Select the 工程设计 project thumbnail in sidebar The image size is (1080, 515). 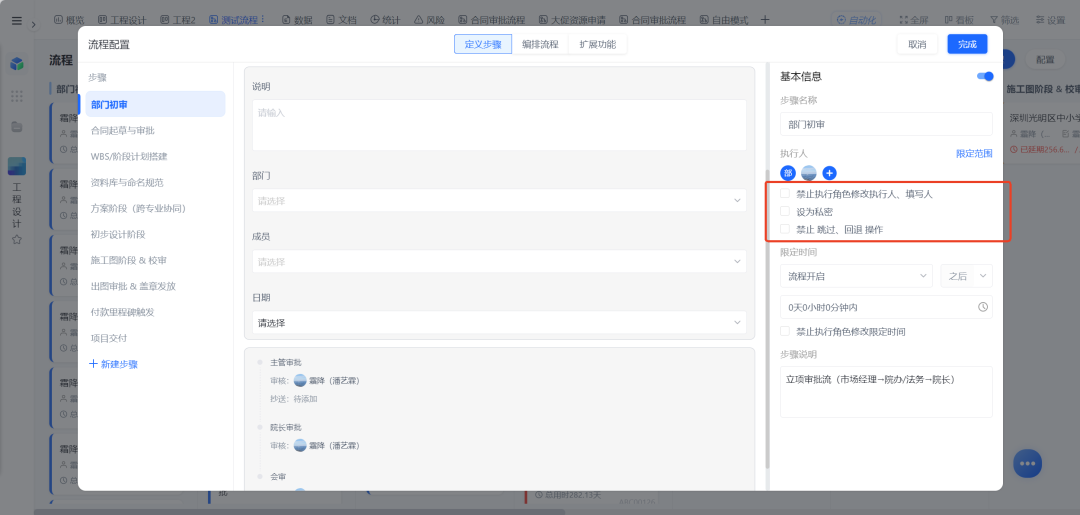(x=17, y=166)
